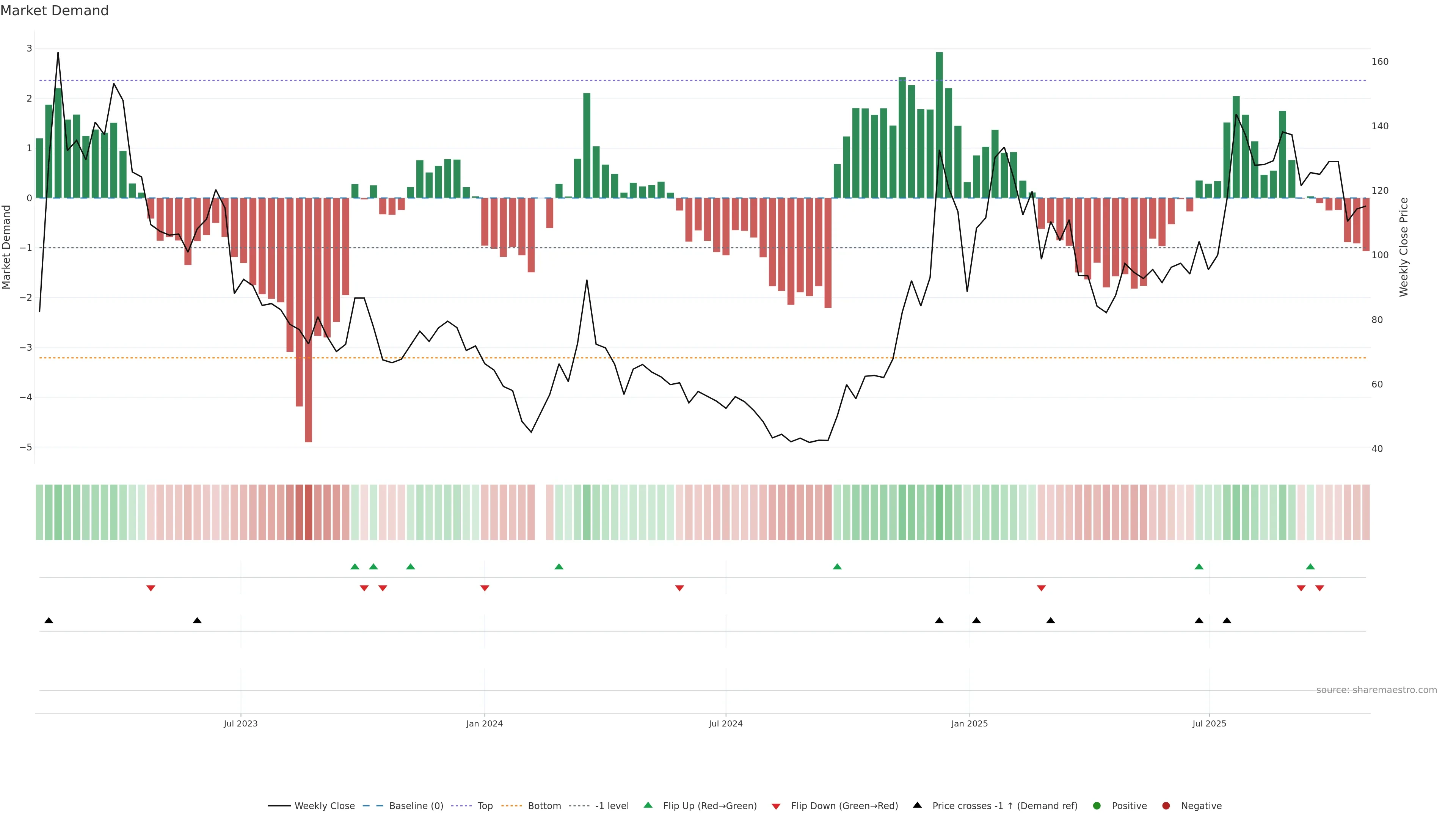Click black Price crosses -1 legend icon
Viewport: 1456px width, 819px height.
[917, 805]
